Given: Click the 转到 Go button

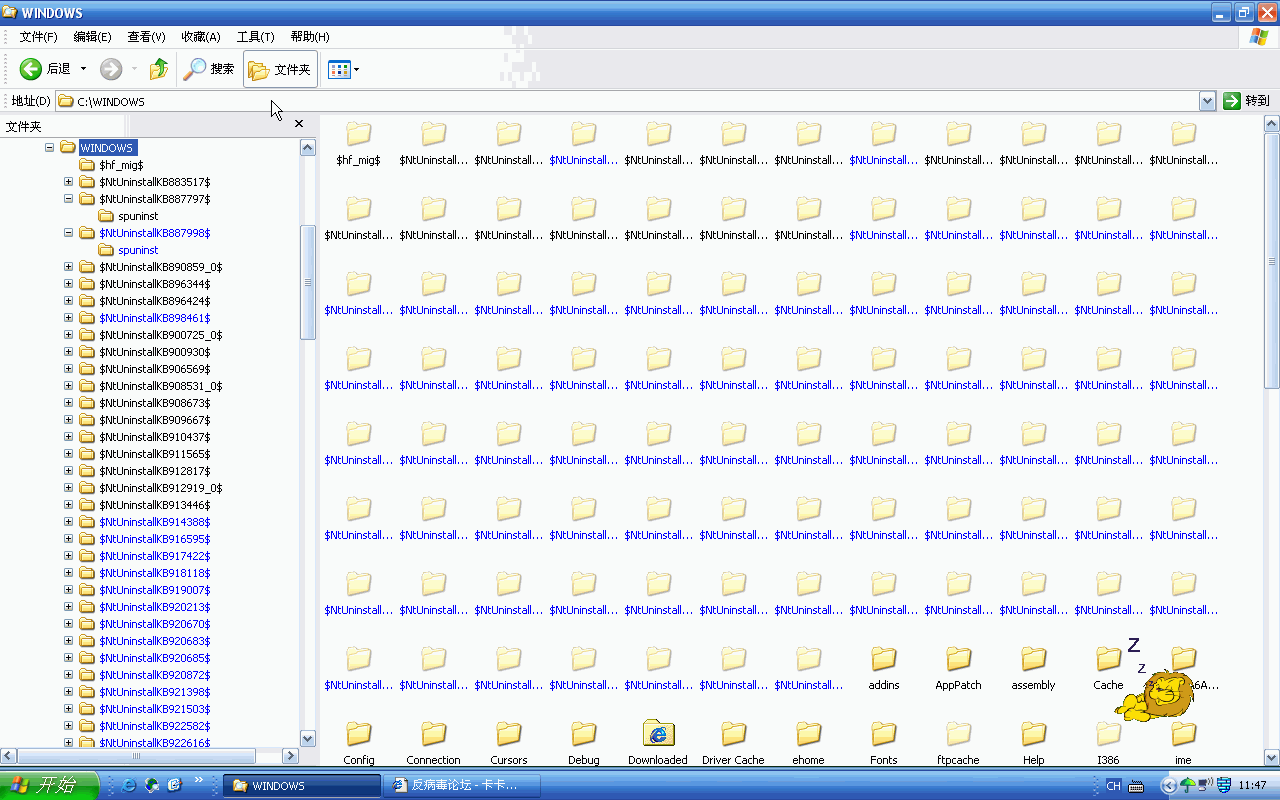Looking at the screenshot, I should click(x=1247, y=101).
